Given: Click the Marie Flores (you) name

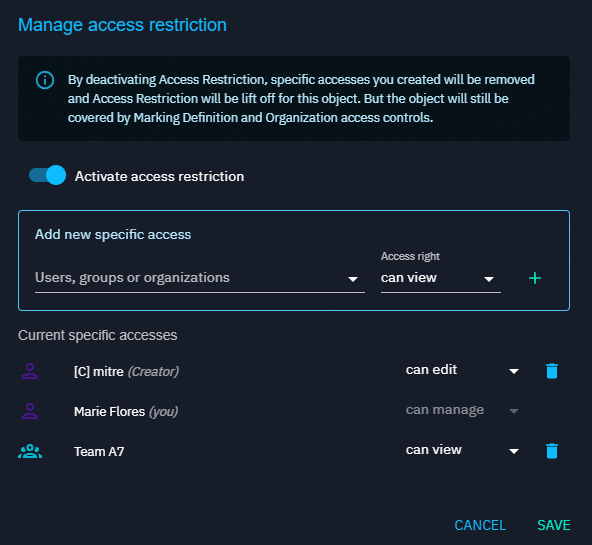Looking at the screenshot, I should point(126,411).
